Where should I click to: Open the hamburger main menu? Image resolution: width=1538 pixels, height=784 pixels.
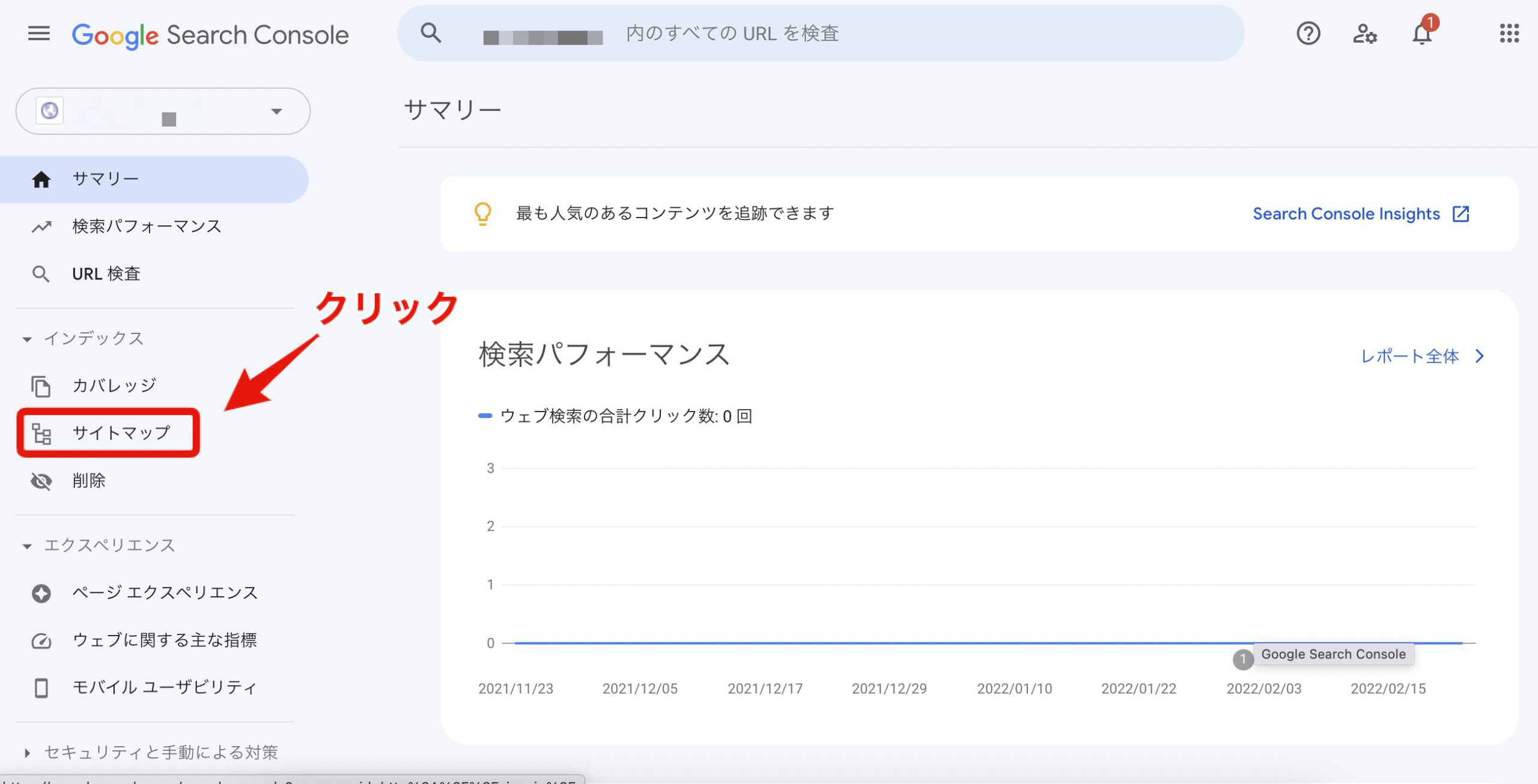(x=39, y=34)
